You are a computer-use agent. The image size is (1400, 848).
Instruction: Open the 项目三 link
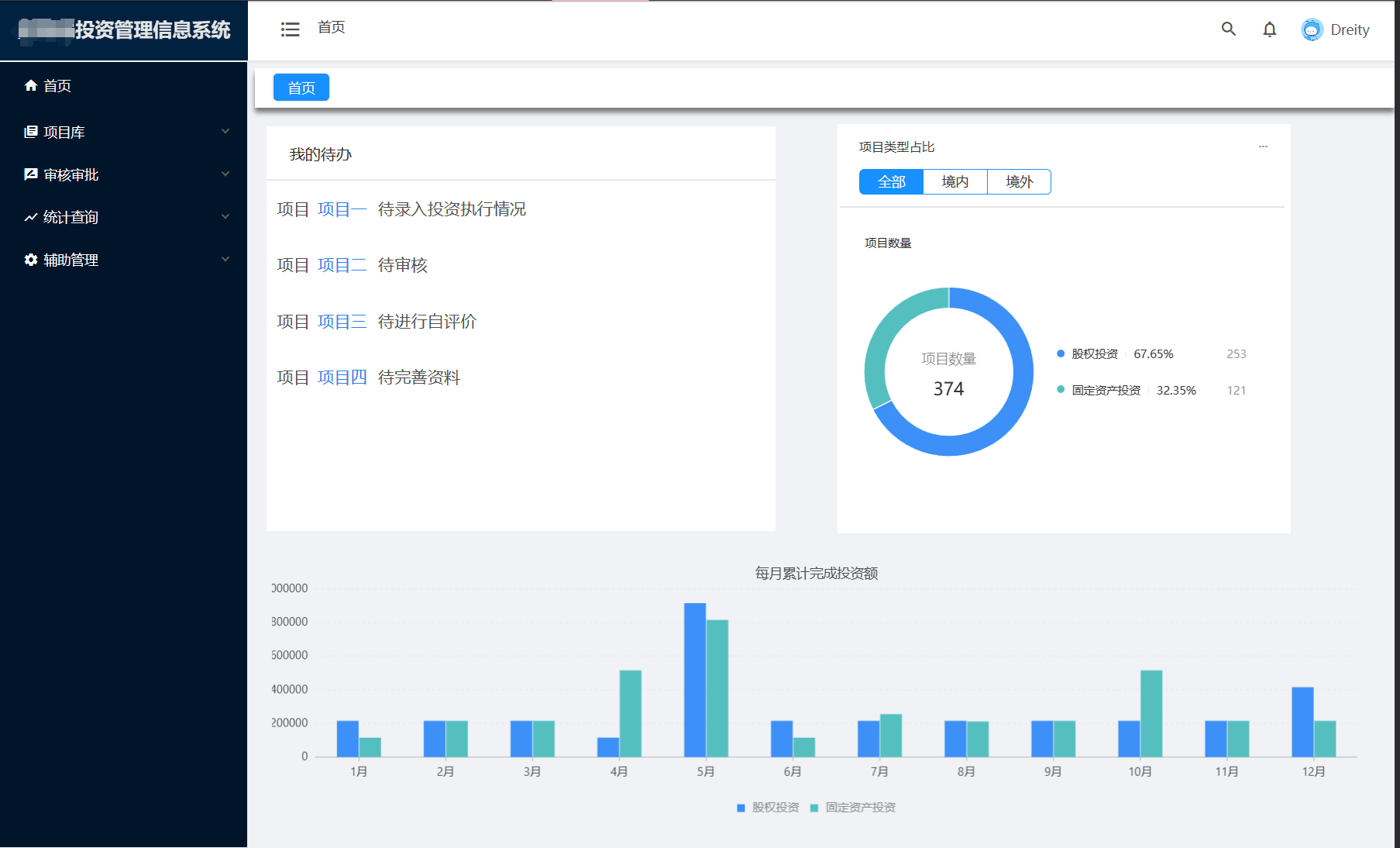[342, 322]
